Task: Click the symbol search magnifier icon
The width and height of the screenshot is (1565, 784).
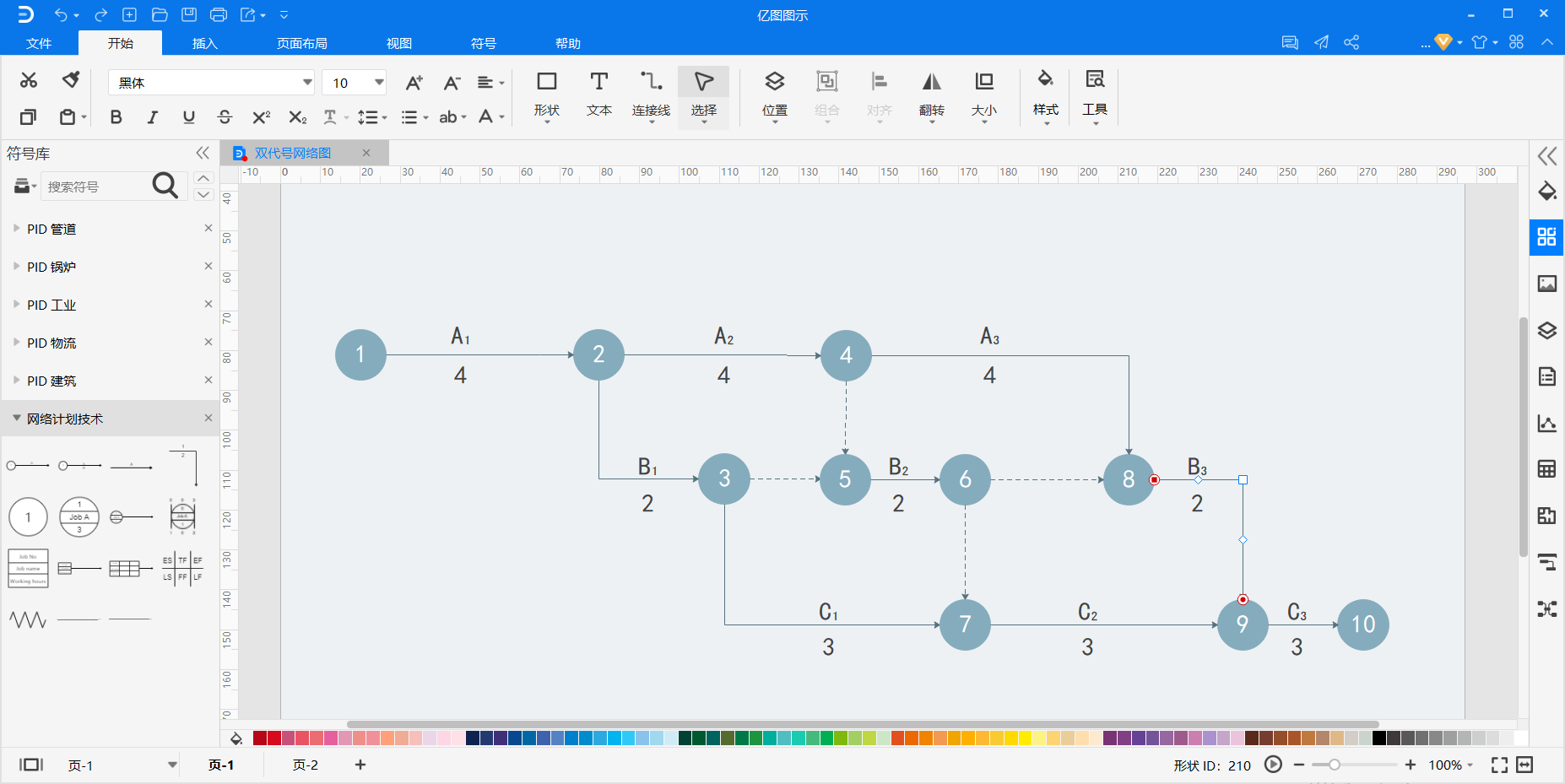Action: tap(165, 186)
